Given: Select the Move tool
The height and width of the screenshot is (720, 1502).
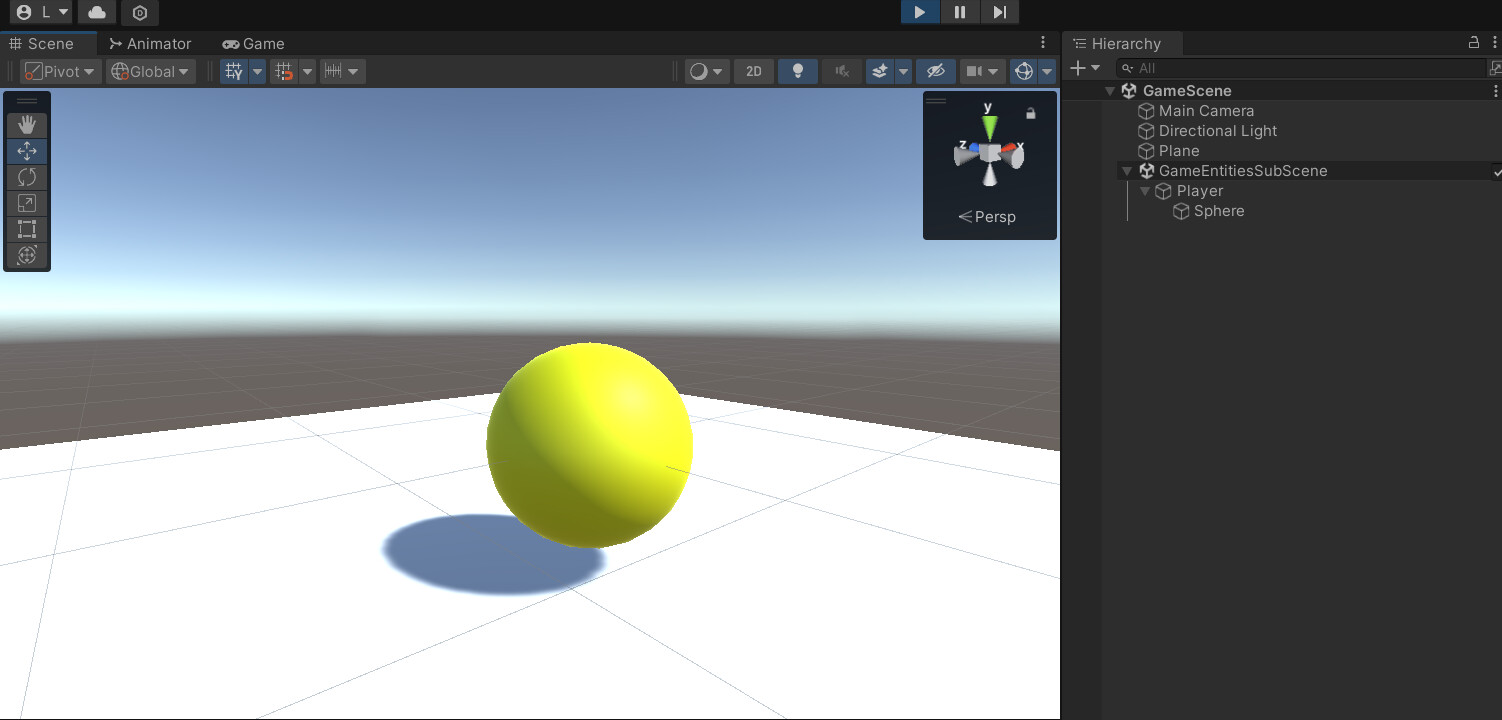Looking at the screenshot, I should click(x=26, y=151).
